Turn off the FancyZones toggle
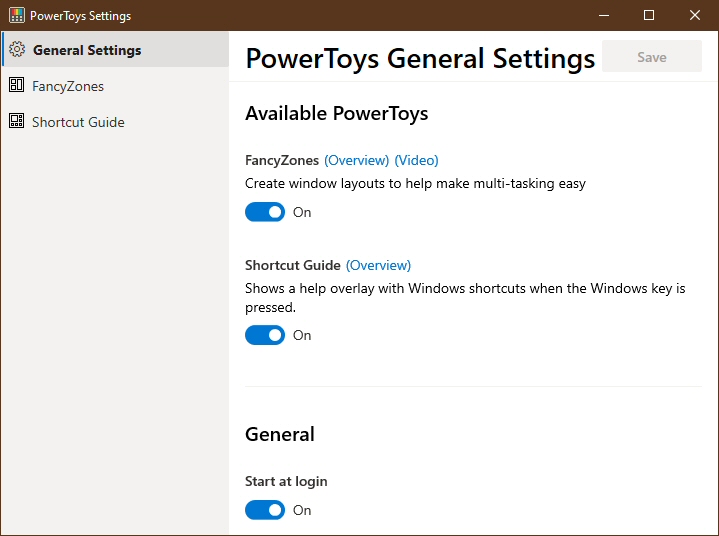This screenshot has width=719, height=536. coord(265,212)
